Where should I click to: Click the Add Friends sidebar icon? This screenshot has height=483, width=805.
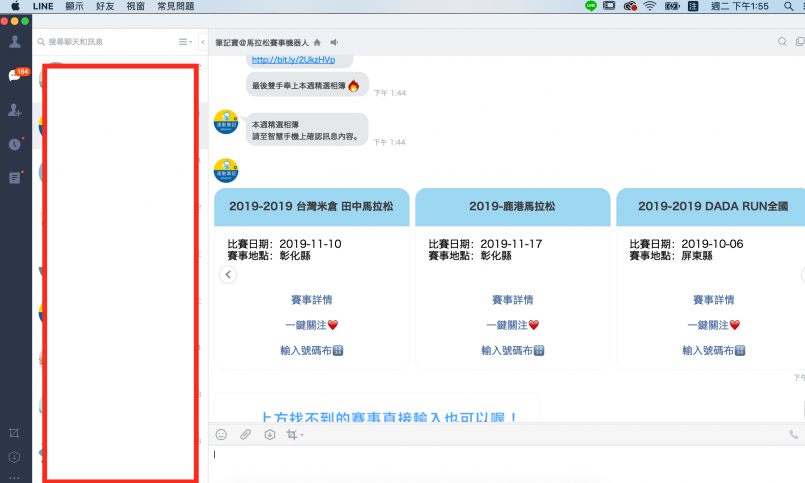click(x=14, y=110)
